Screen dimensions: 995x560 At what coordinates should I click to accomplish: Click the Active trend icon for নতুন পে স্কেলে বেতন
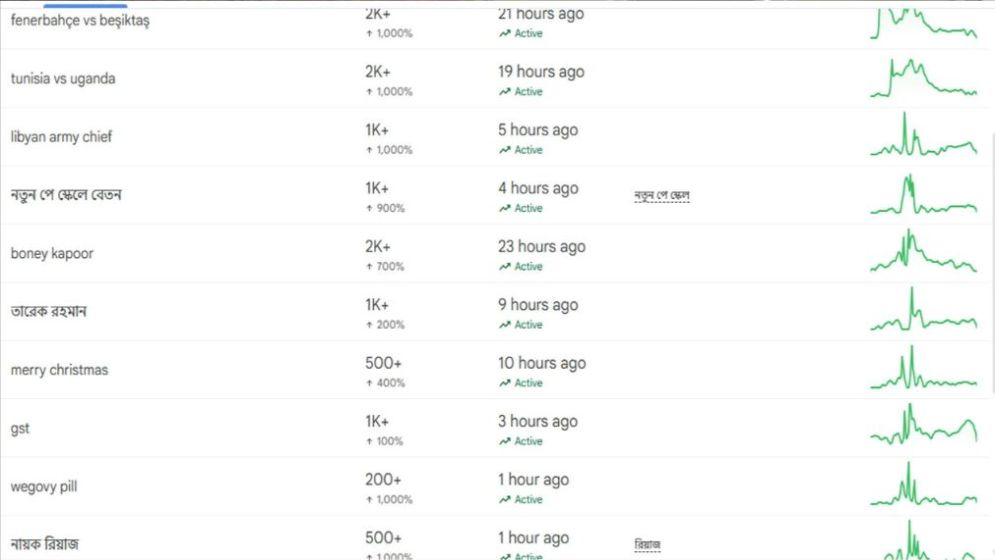pyautogui.click(x=505, y=209)
